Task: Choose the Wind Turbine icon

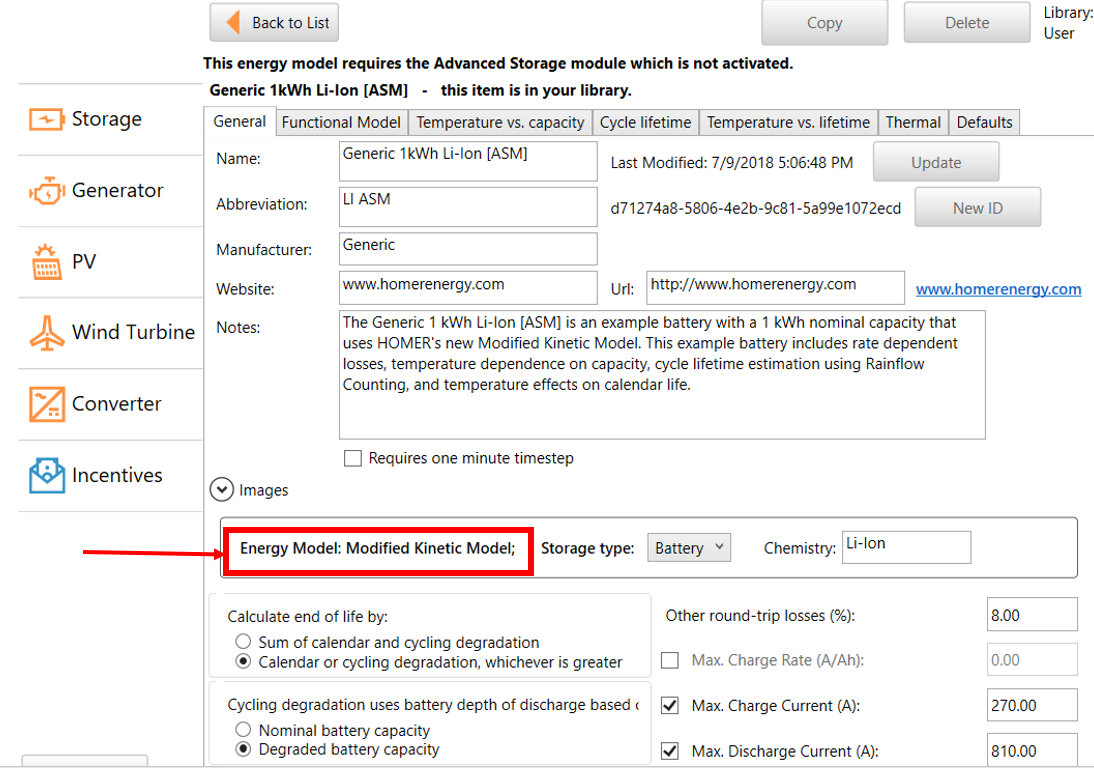Action: tap(46, 333)
